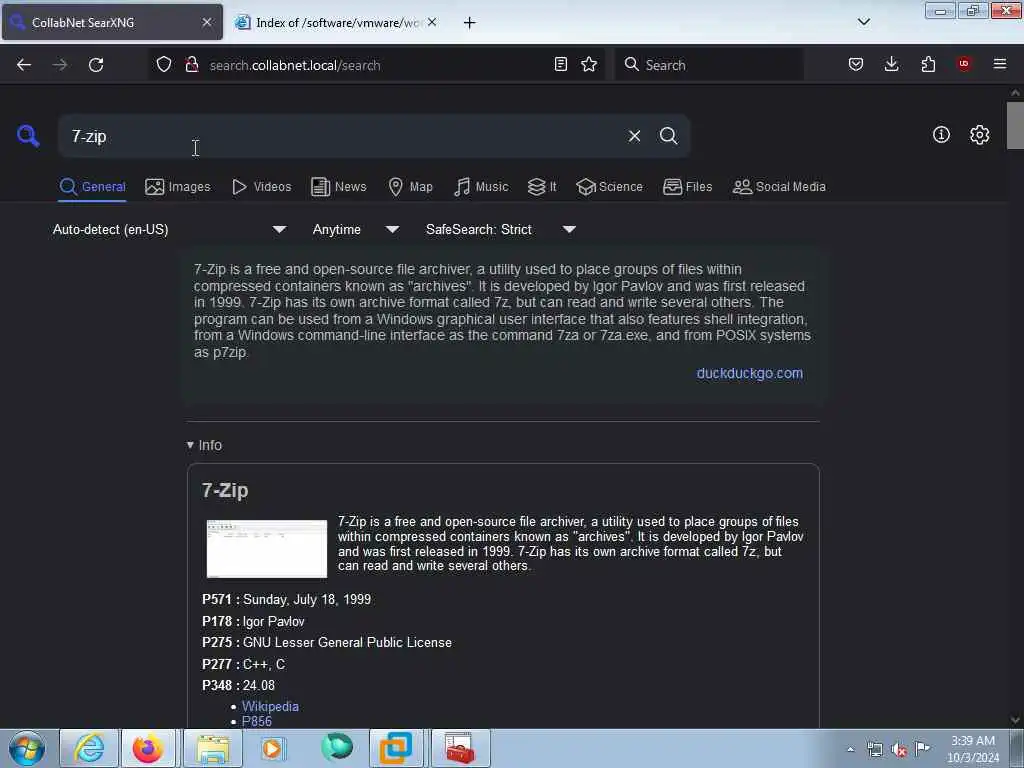The image size is (1024, 768).
Task: Open the Pocket save icon
Action: tap(856, 64)
